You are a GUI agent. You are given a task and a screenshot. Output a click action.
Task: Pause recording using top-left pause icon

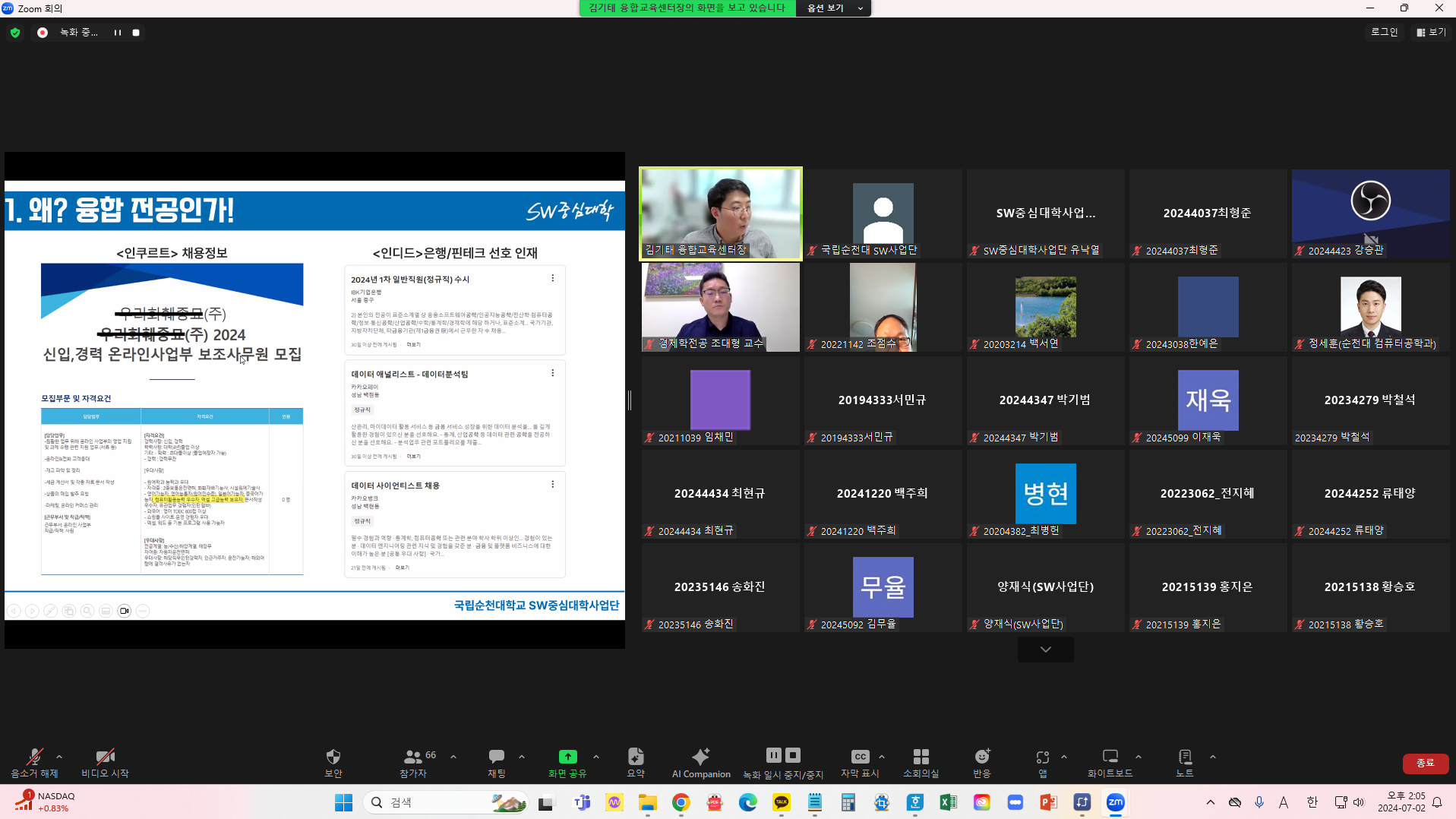118,33
